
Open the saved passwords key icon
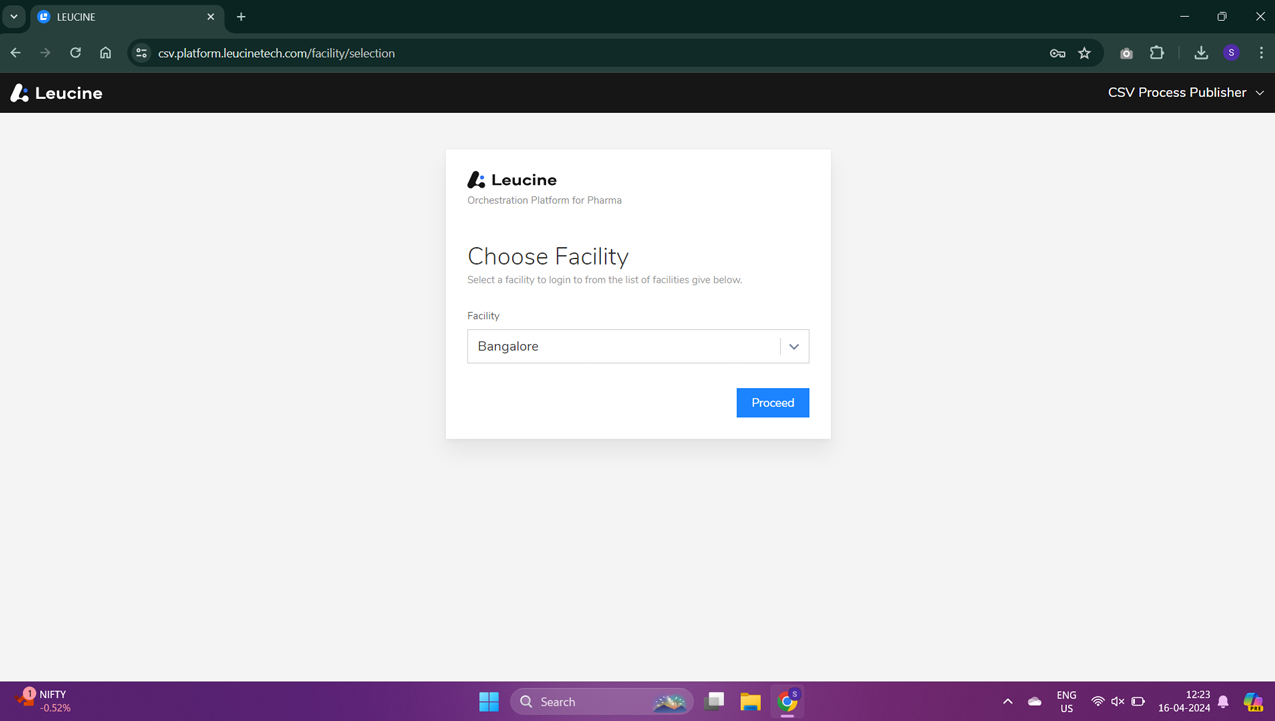(1057, 53)
